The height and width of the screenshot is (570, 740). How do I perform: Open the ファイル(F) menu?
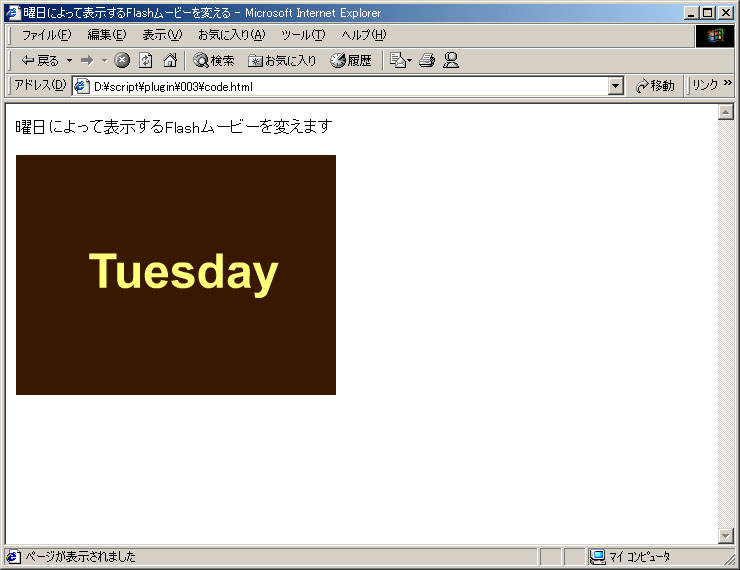tap(46, 35)
